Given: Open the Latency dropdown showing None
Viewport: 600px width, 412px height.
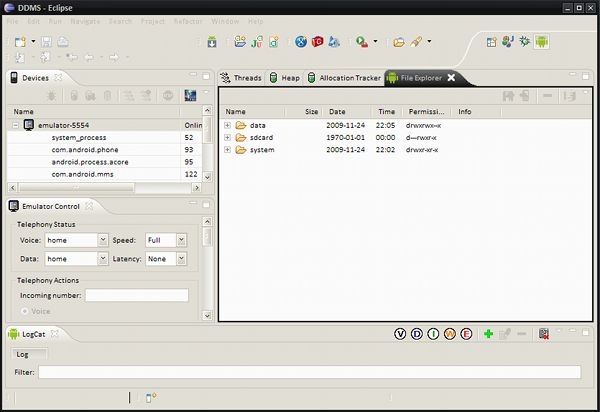Looking at the screenshot, I should 182,259.
